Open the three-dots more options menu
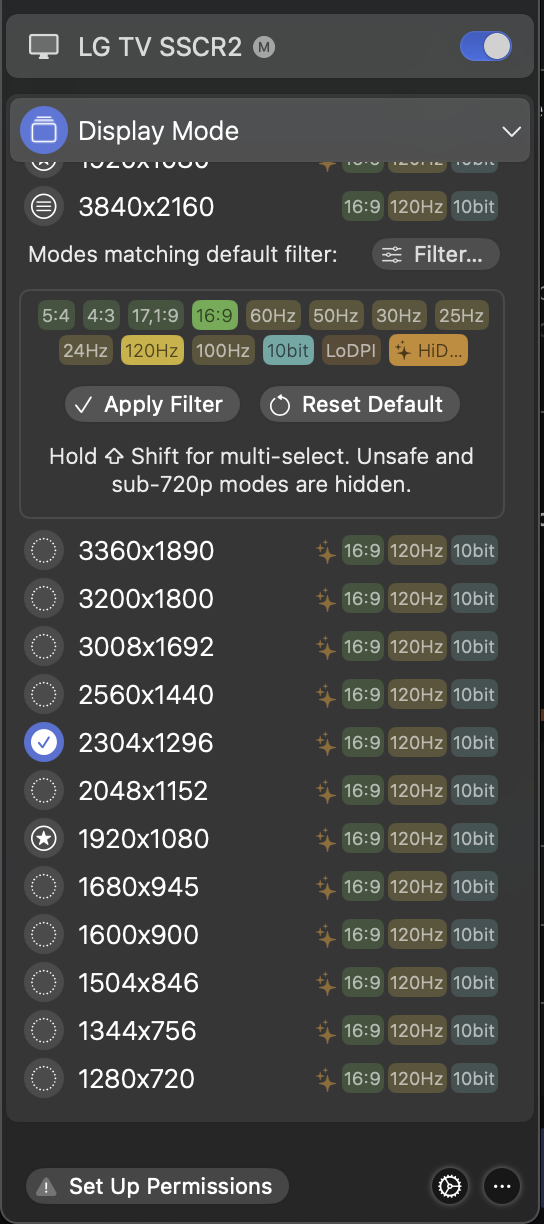 pyautogui.click(x=502, y=1186)
